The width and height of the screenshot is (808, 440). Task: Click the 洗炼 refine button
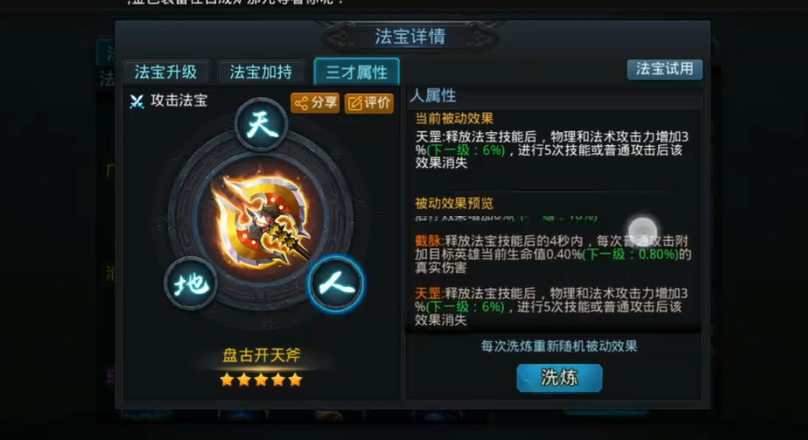point(559,378)
